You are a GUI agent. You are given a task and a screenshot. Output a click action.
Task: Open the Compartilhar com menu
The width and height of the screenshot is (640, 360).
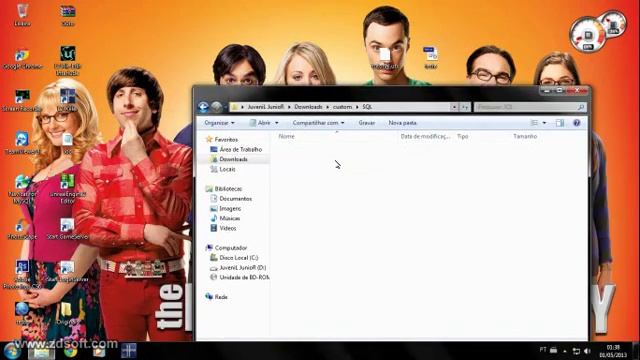[318, 123]
